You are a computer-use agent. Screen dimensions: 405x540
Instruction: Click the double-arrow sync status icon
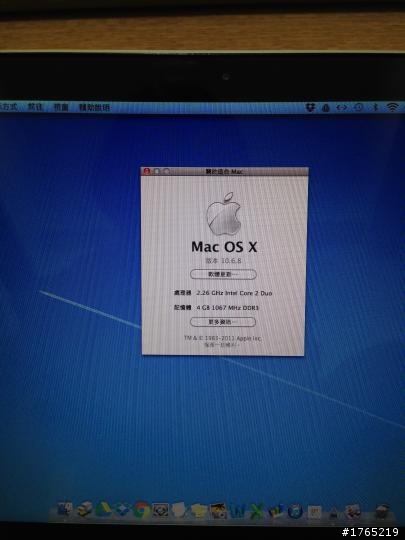[x=342, y=108]
